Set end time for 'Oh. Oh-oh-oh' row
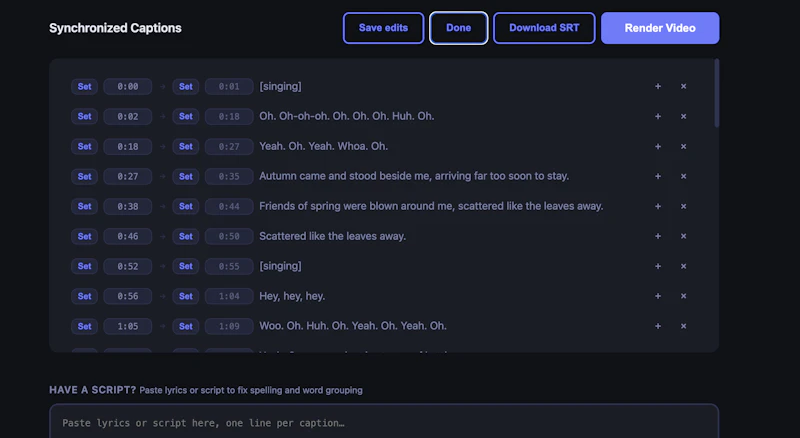Screen dimensions: 800x438 click(186, 116)
